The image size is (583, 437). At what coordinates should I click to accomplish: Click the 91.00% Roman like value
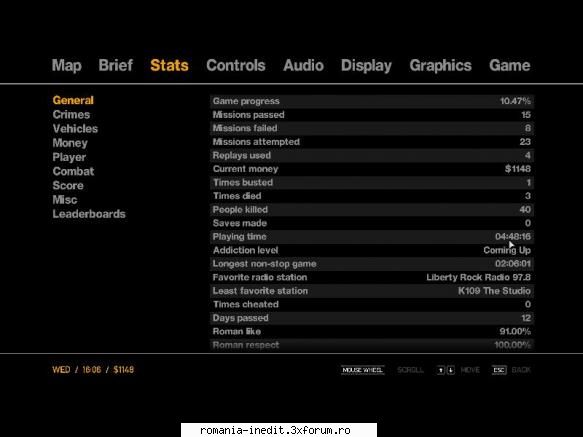[x=515, y=331]
